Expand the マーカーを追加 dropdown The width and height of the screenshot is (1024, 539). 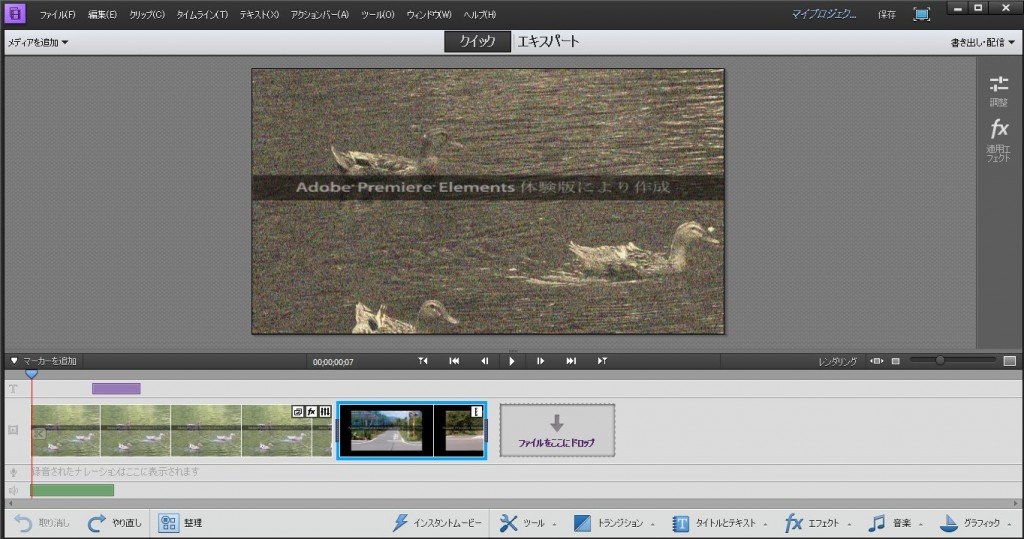coord(43,361)
